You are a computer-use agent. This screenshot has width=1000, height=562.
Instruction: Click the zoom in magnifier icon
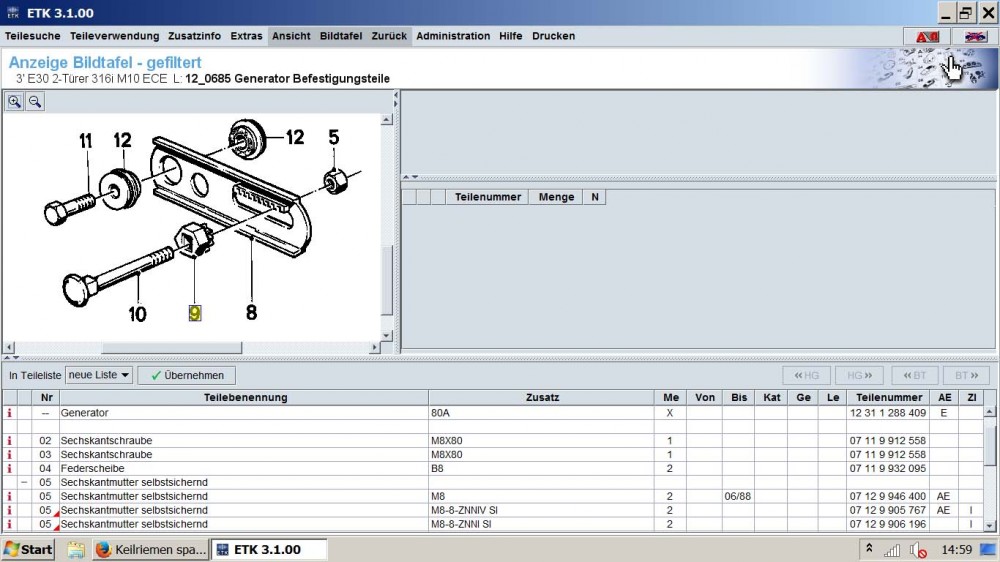tap(15, 101)
